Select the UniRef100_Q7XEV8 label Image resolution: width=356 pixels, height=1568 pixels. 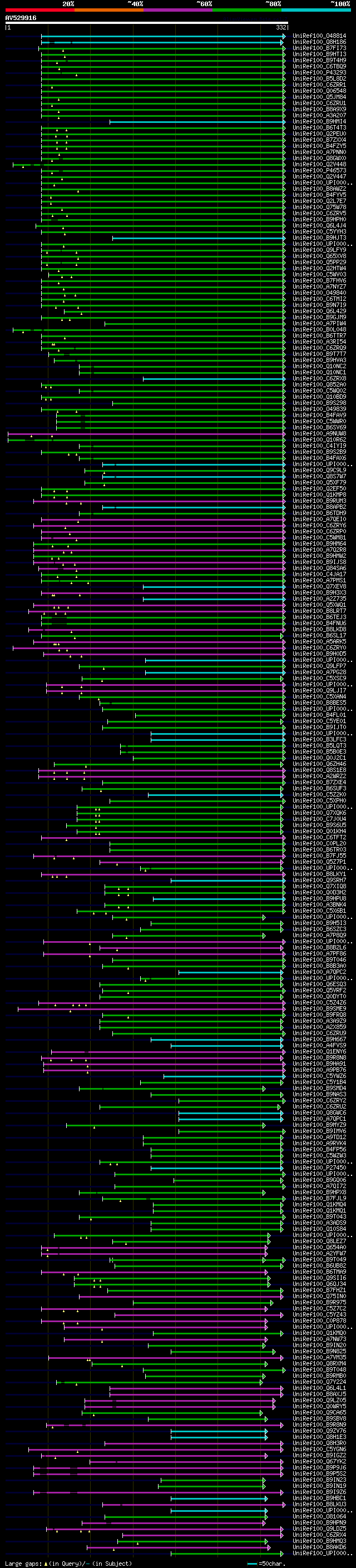pyautogui.click(x=319, y=586)
